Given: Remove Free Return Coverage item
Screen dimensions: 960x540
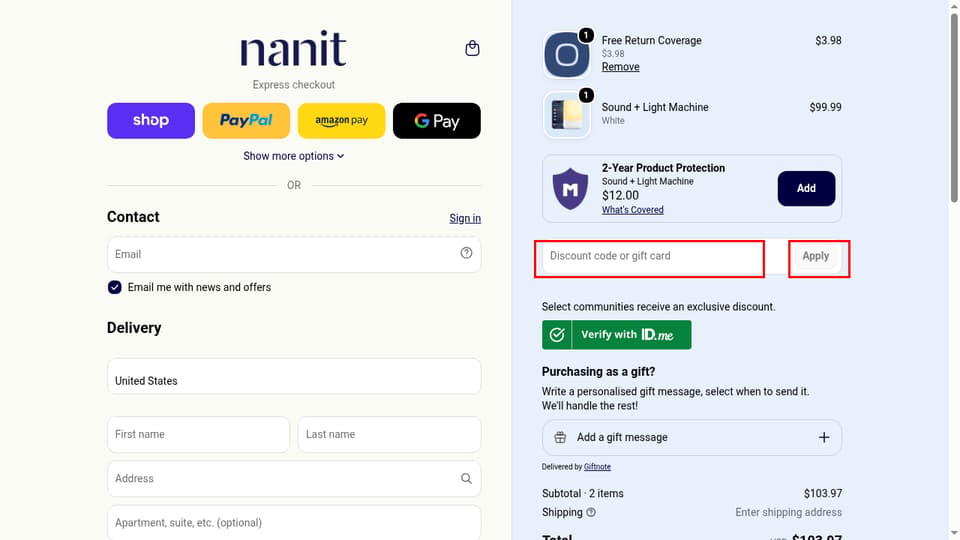Looking at the screenshot, I should click(x=620, y=67).
